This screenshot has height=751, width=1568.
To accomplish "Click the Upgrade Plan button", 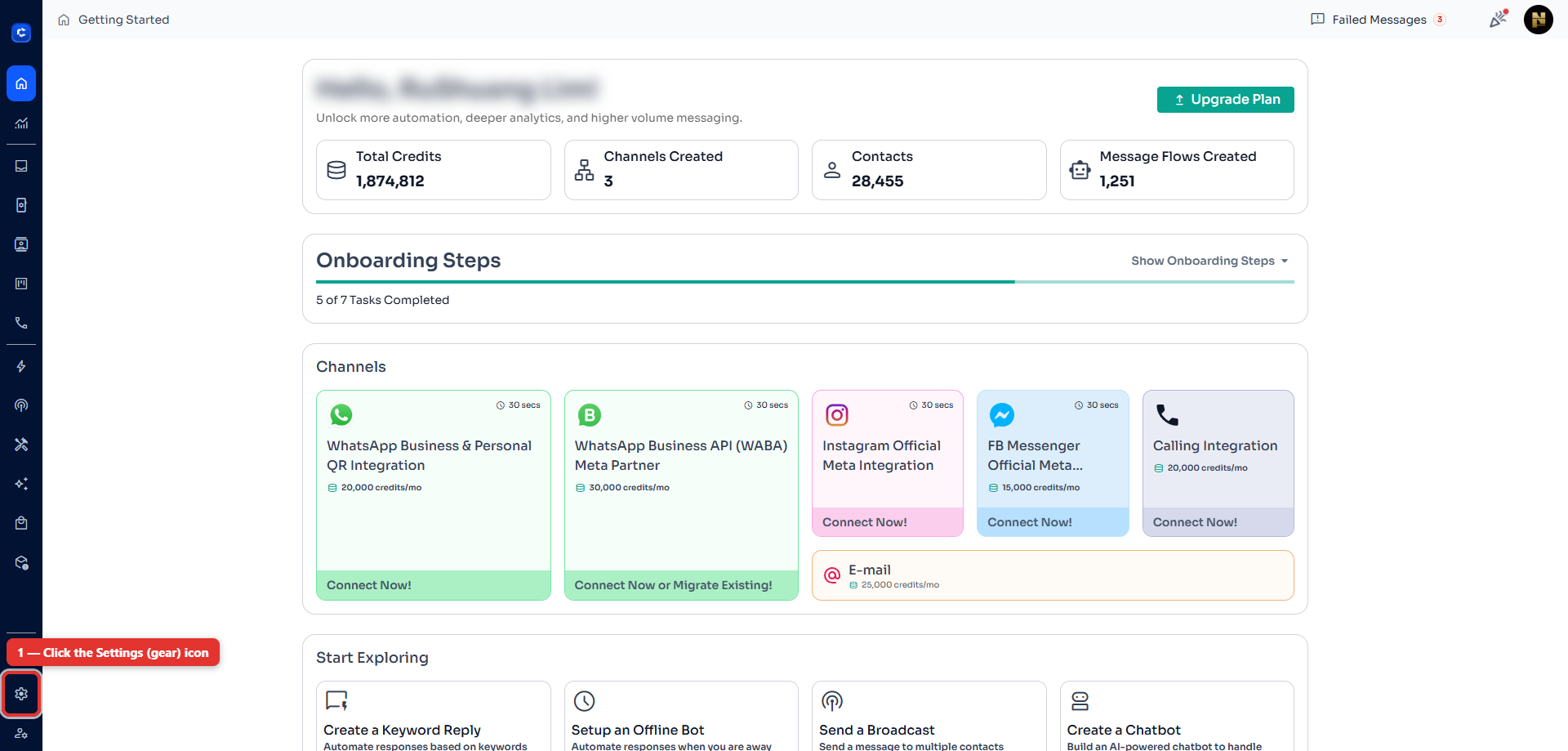I will click(1226, 100).
